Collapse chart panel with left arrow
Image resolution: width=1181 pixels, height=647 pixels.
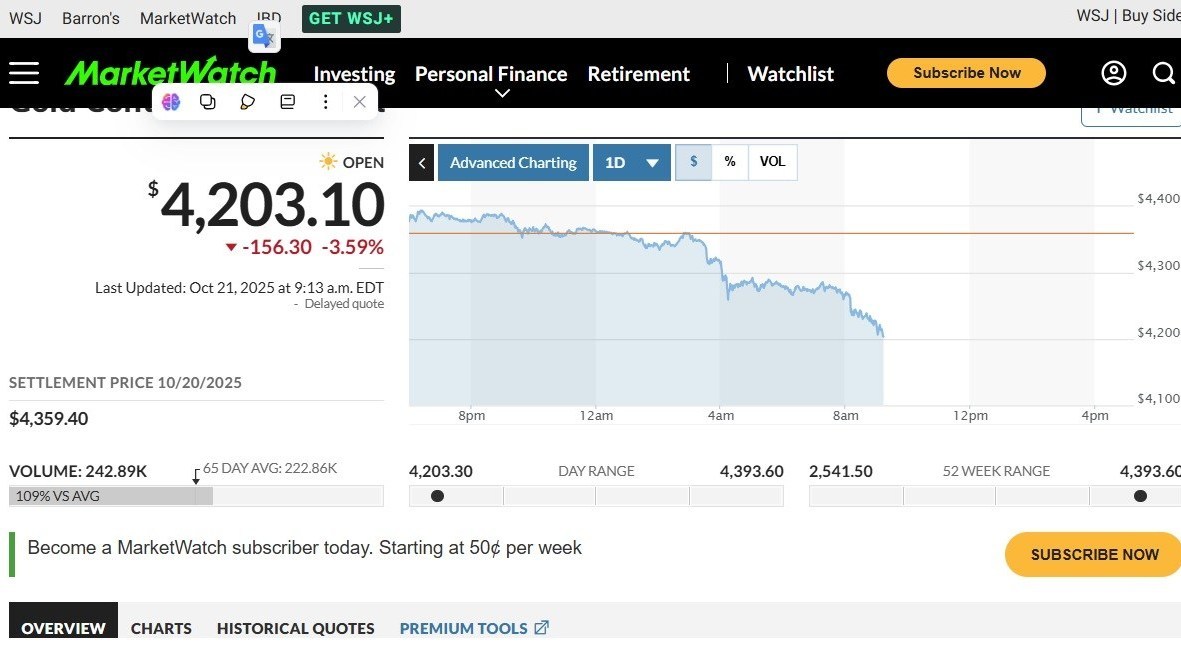[x=422, y=163]
